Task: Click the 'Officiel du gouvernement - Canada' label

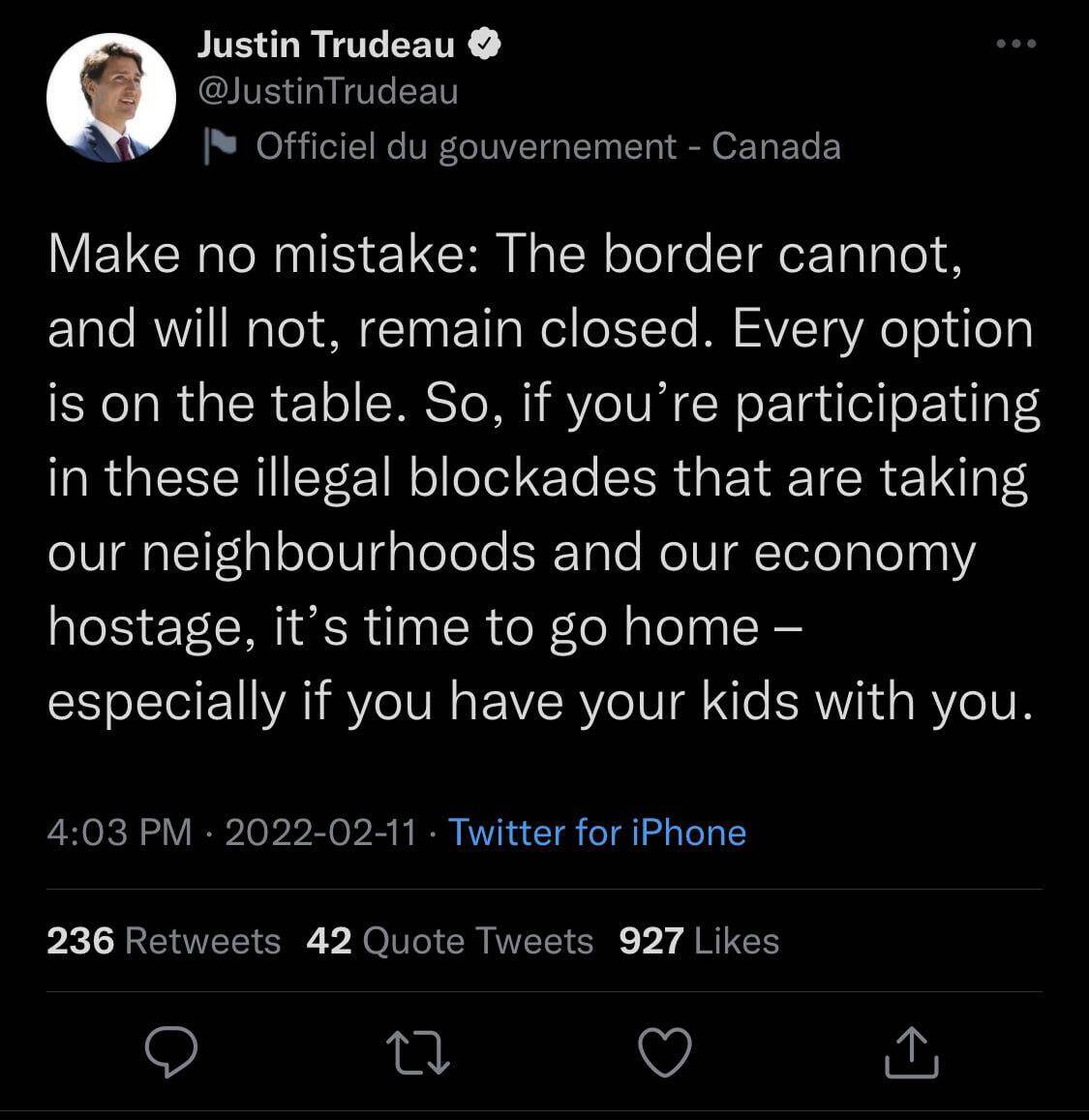Action: (x=548, y=147)
